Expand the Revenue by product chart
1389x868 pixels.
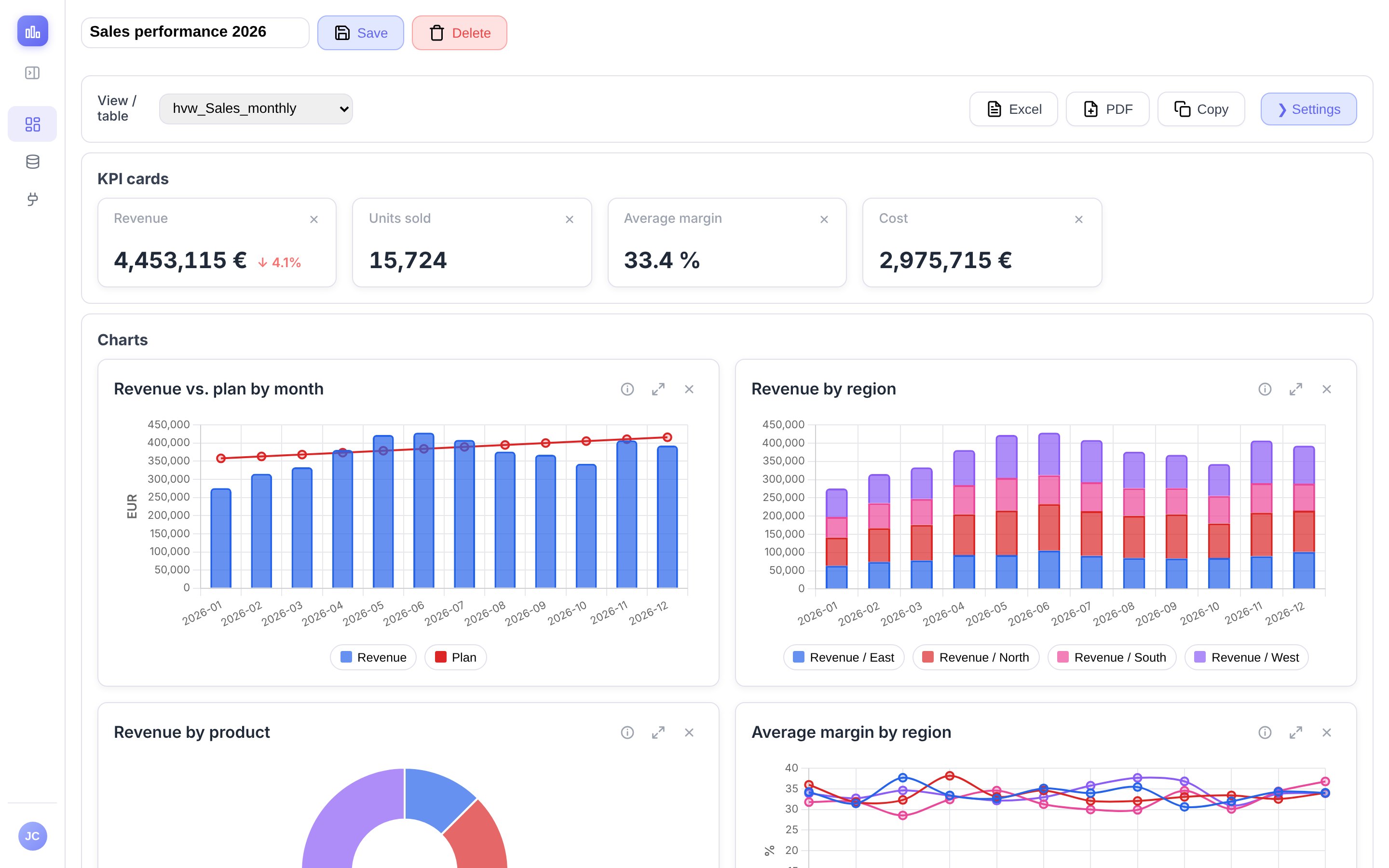click(658, 732)
